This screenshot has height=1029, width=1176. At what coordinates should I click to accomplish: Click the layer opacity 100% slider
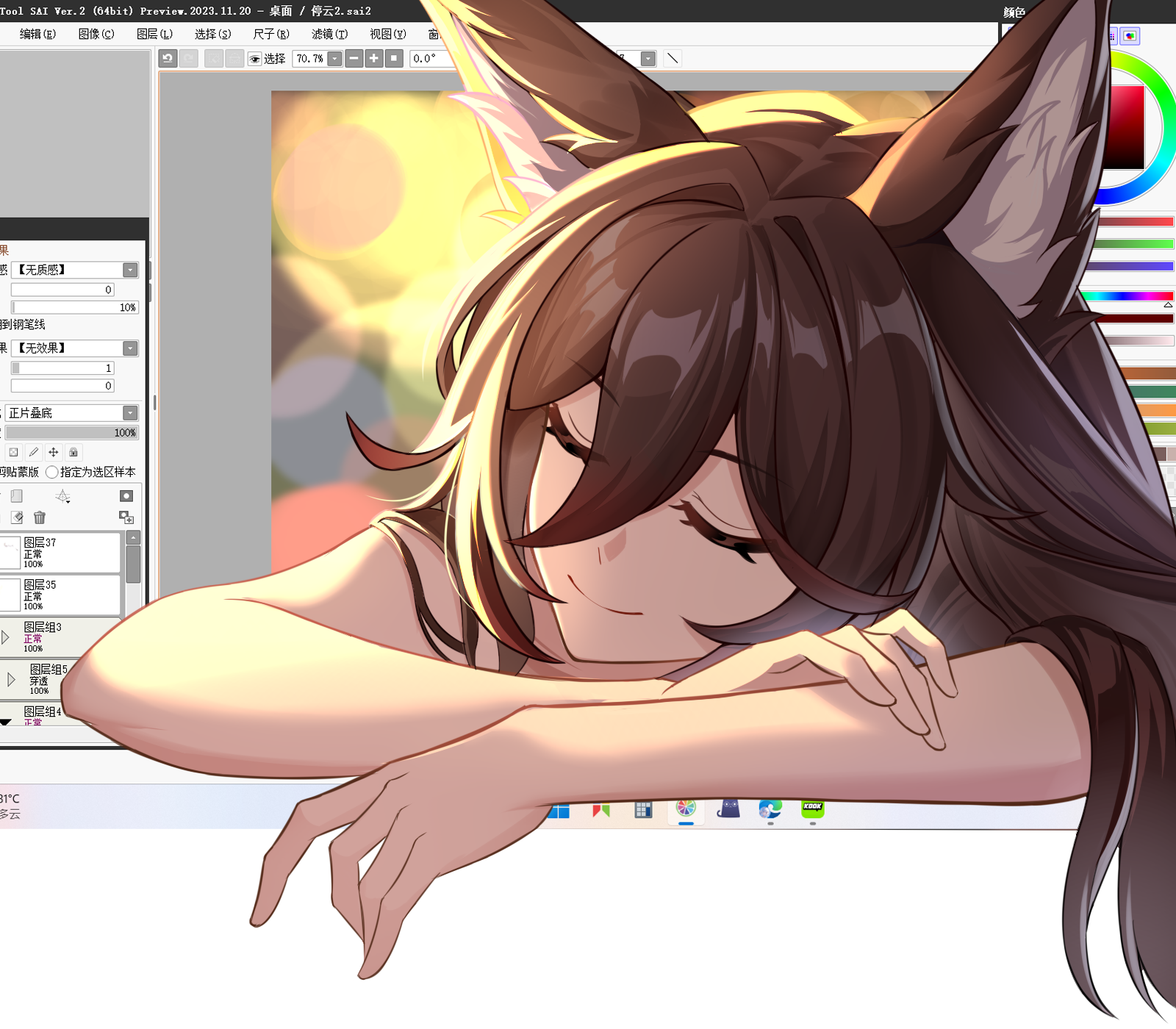tap(71, 433)
